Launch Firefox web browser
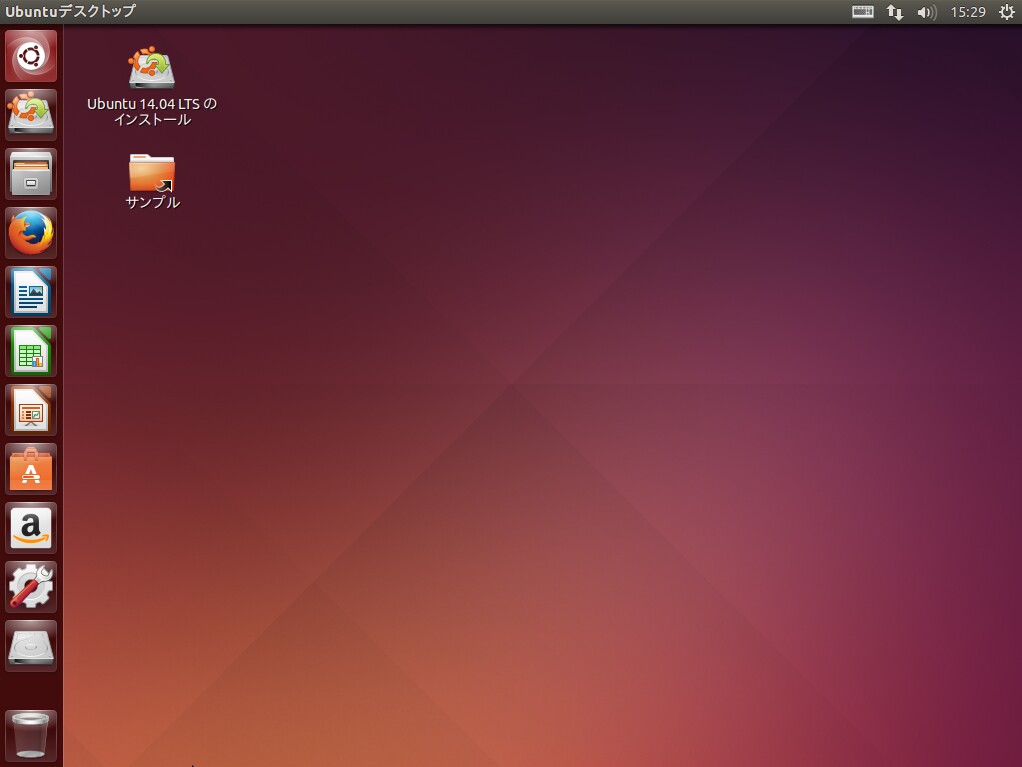Viewport: 1022px width, 767px height. tap(31, 233)
